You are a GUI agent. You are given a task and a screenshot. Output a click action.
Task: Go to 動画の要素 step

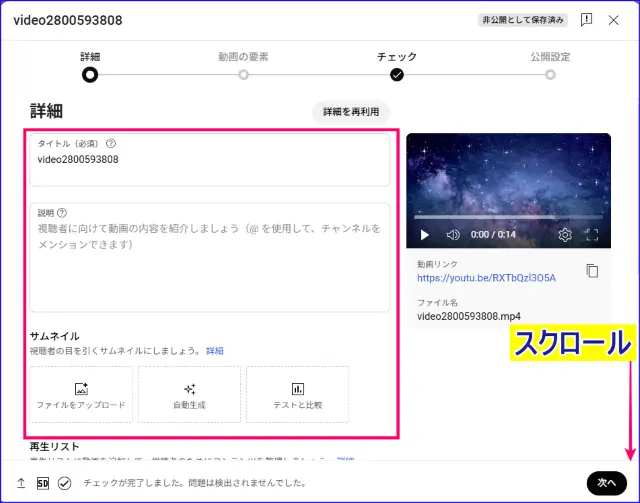[x=243, y=74]
